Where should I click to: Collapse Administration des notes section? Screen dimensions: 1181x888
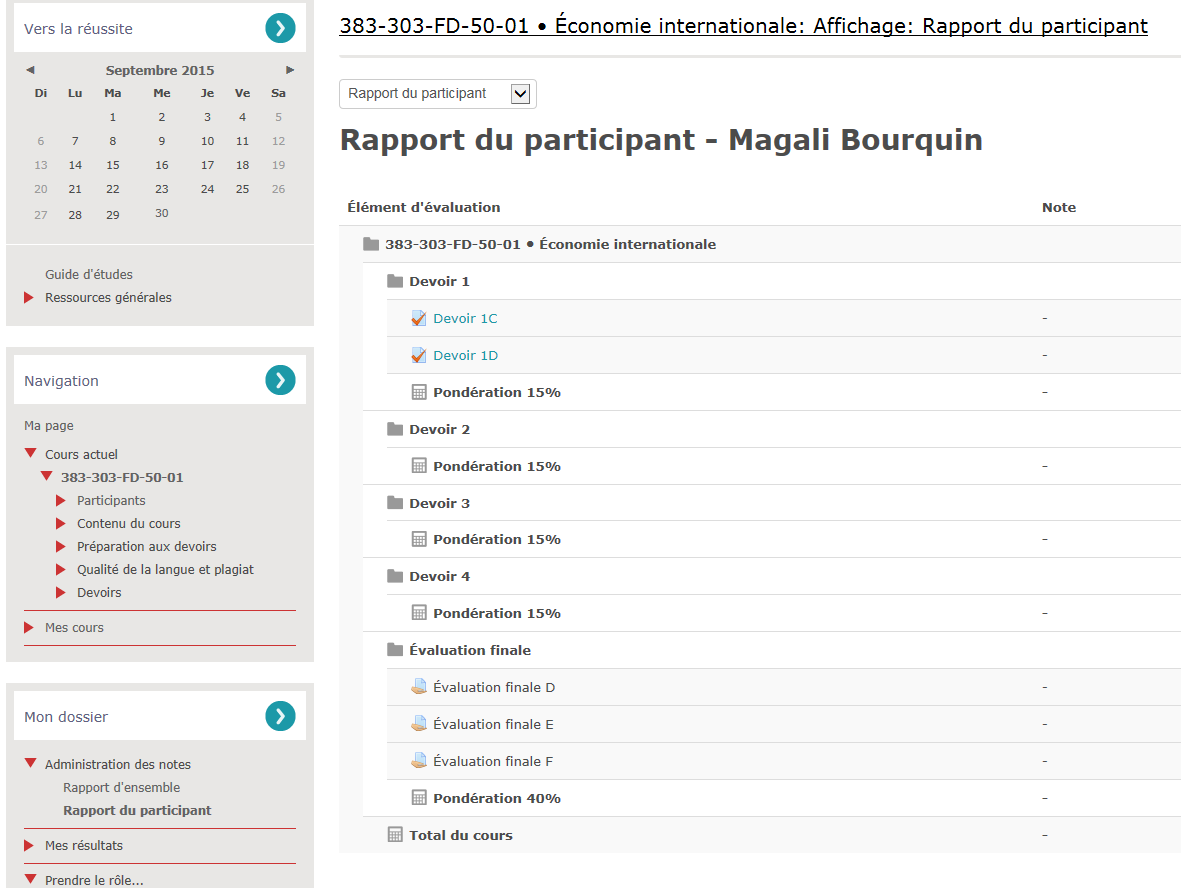(31, 764)
